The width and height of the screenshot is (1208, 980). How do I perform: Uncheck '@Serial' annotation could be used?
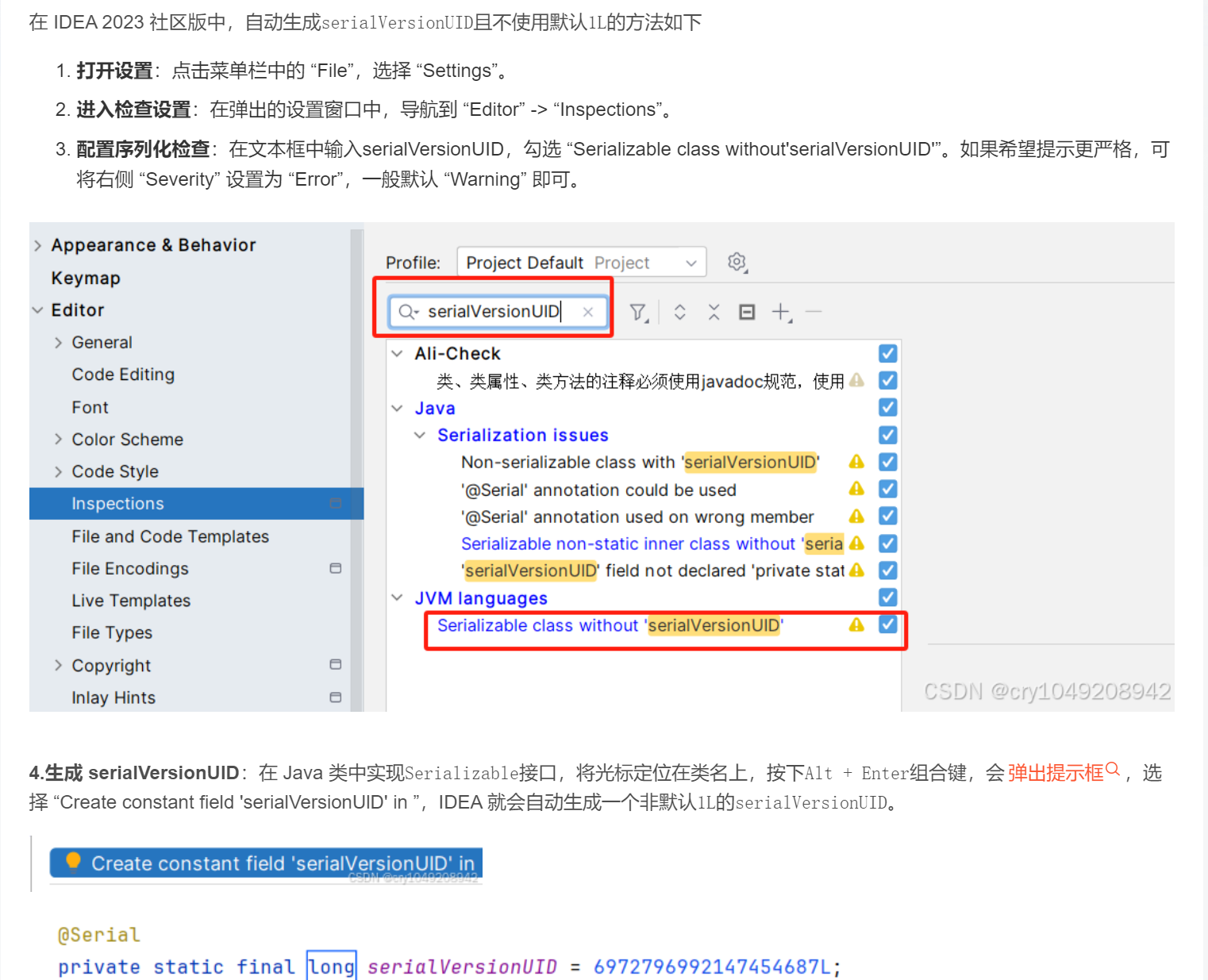pos(888,489)
